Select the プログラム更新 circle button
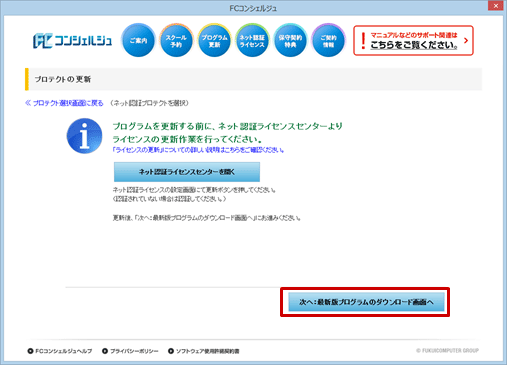Image resolution: width=507 pixels, height=365 pixels. [214, 40]
